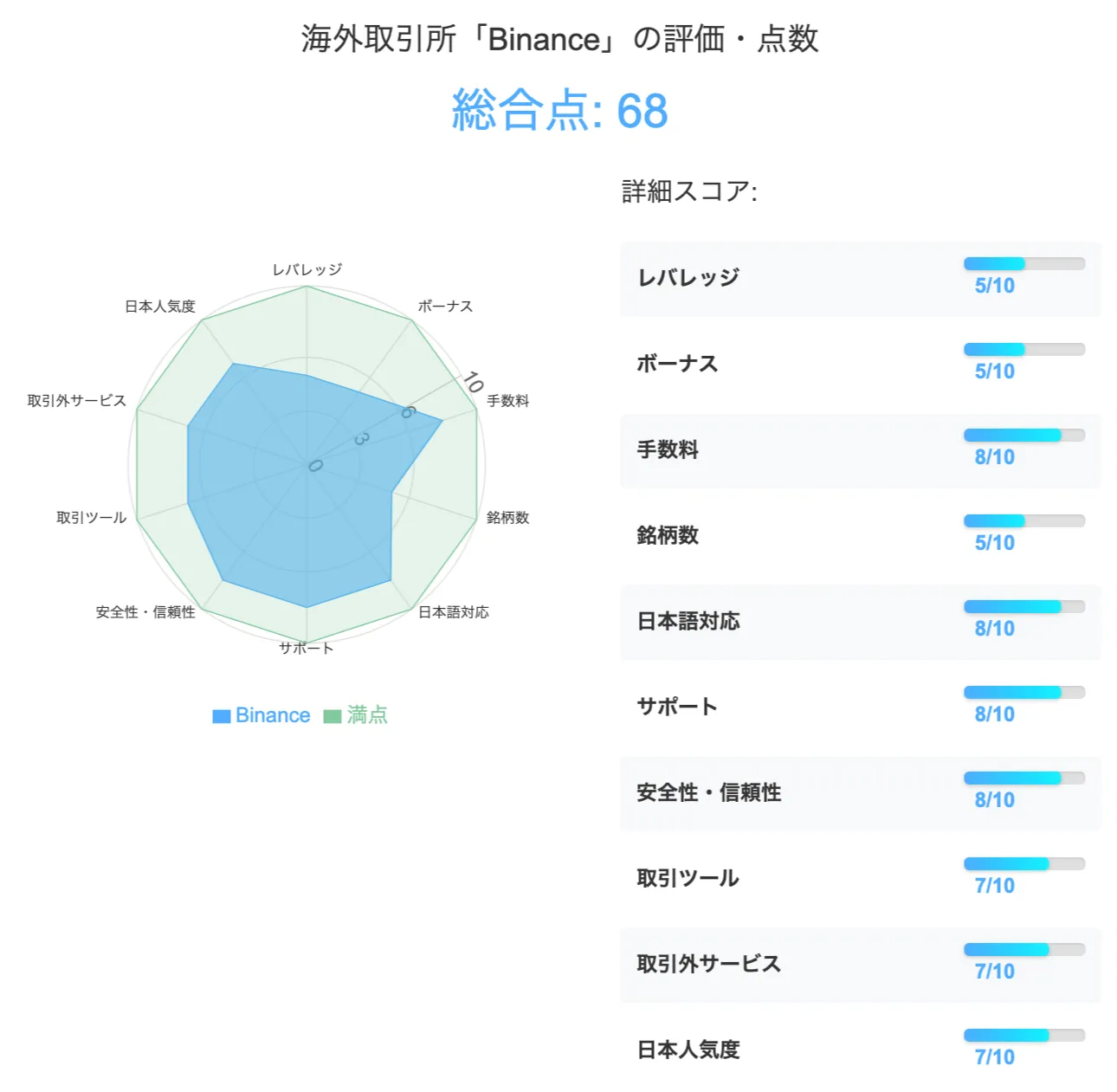This screenshot has height=1092, width=1117.
Task: Click the 総合点: 68 total score
Action: [559, 111]
